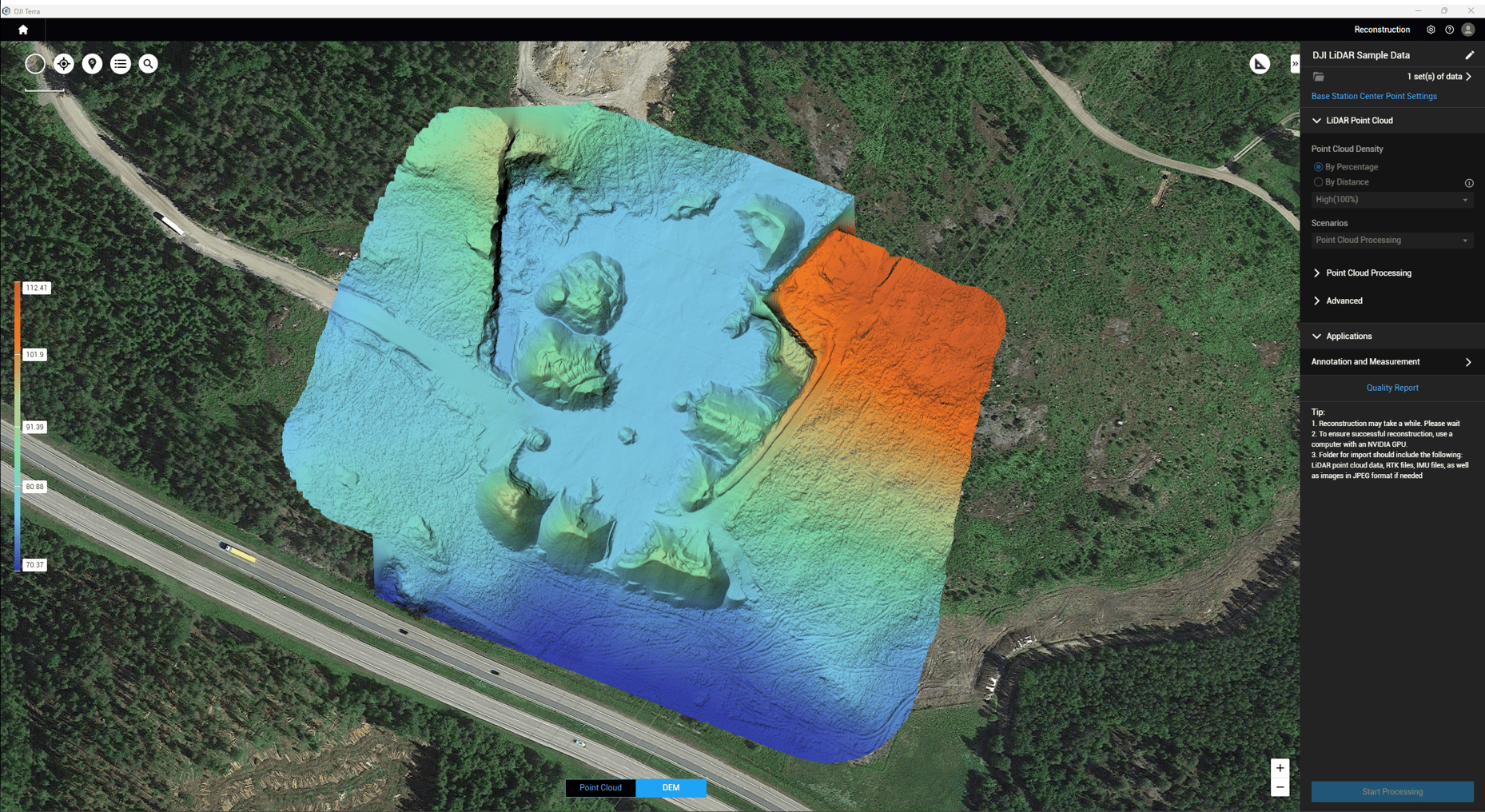Select the By Distance radio button
Image resolution: width=1485 pixels, height=812 pixels.
click(x=1318, y=181)
